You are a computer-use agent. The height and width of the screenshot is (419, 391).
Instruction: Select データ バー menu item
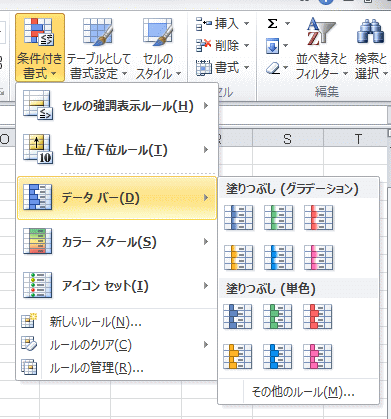tap(117, 198)
